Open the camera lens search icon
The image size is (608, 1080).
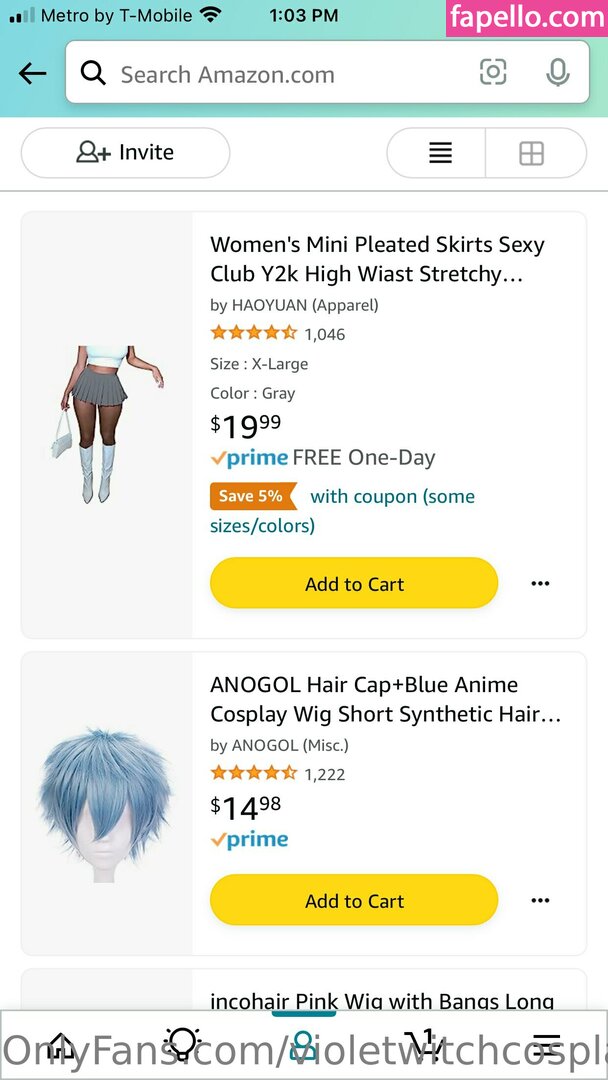pos(493,72)
